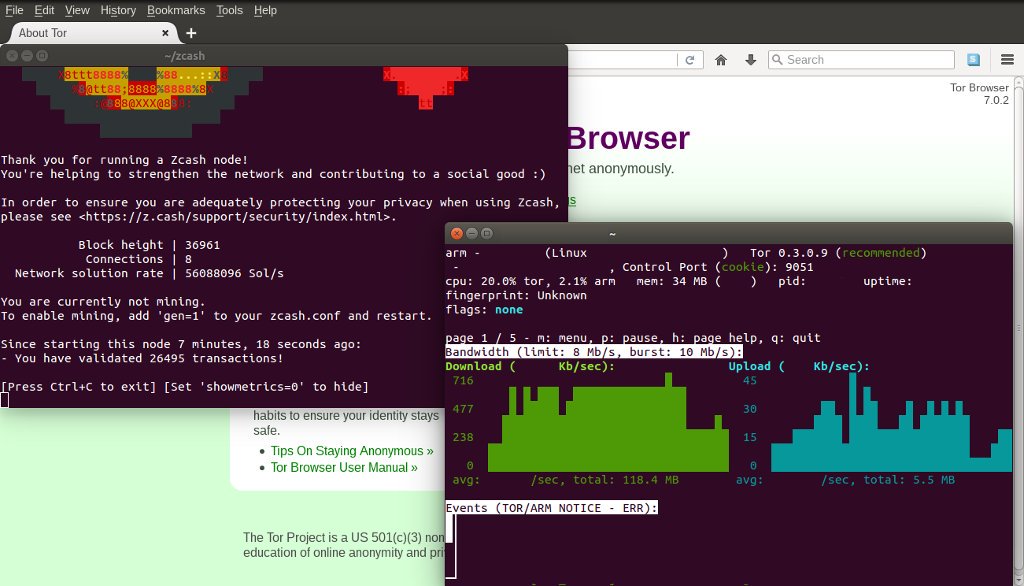
Task: Click the browser Search field
Action: pyautogui.click(x=861, y=60)
